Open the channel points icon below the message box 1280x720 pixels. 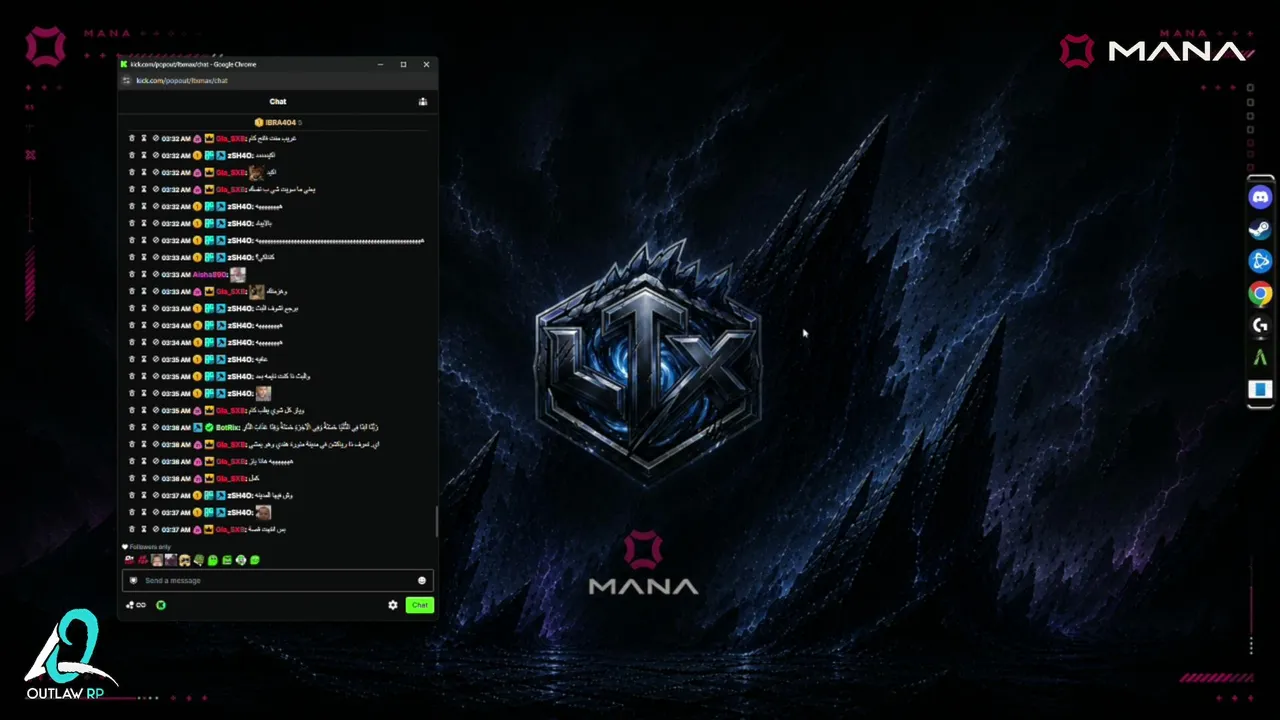[x=135, y=605]
